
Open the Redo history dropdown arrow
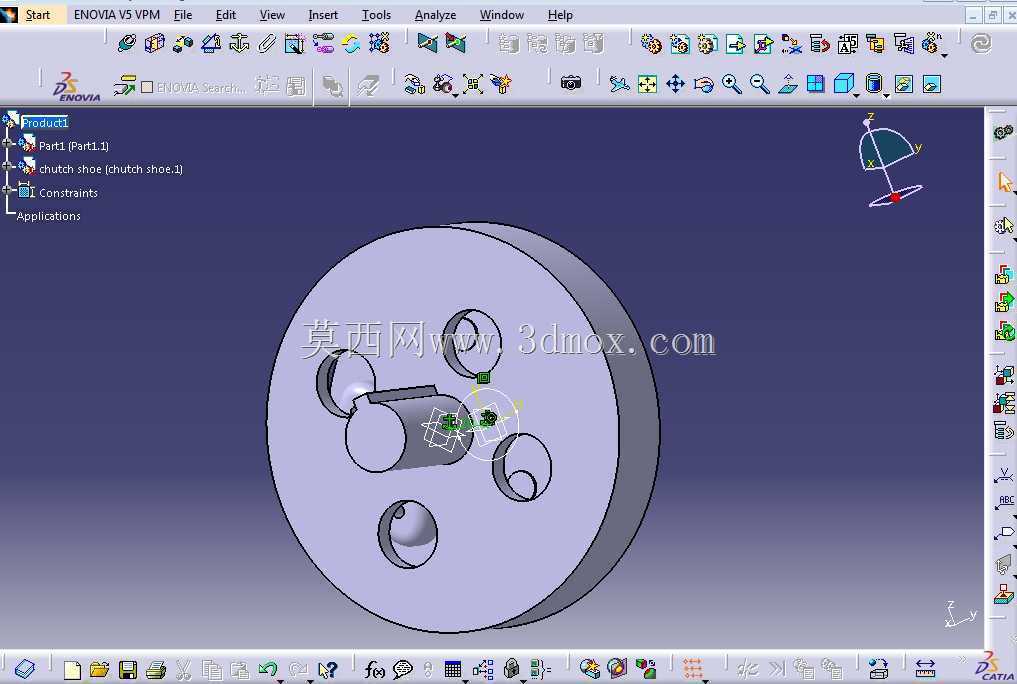309,681
